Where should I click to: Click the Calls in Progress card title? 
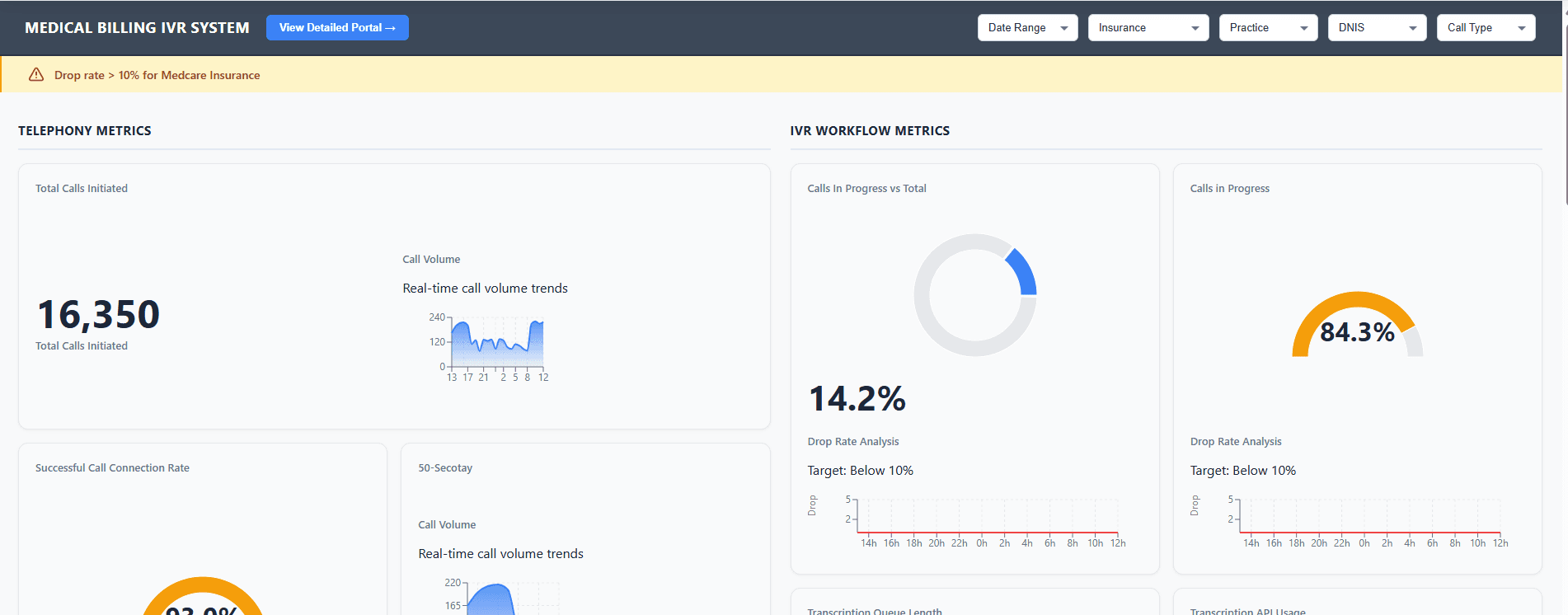1229,188
